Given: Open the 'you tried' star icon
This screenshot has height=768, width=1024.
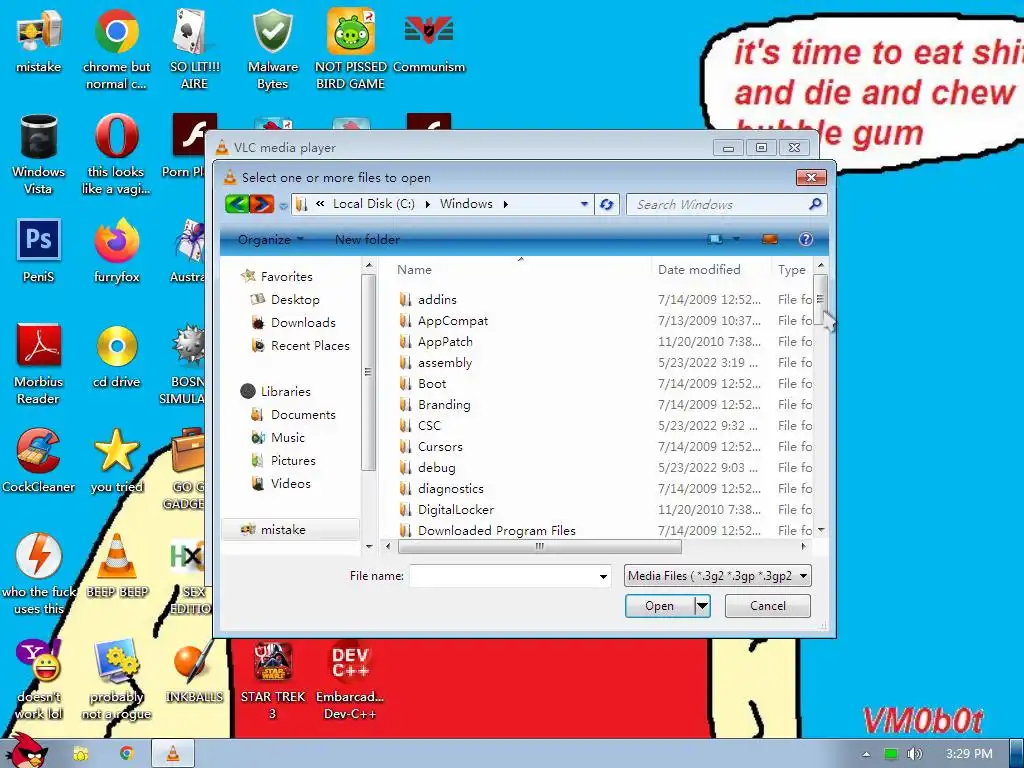Looking at the screenshot, I should (x=116, y=460).
